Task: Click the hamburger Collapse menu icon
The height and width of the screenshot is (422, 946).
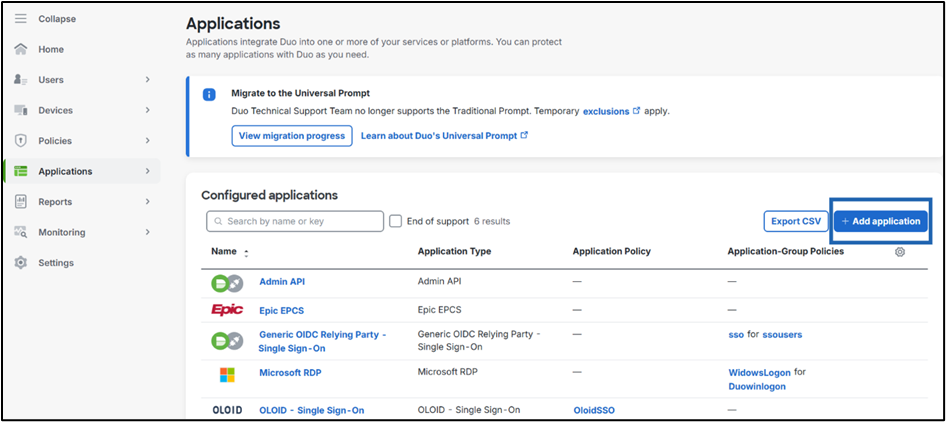Action: tap(21, 19)
